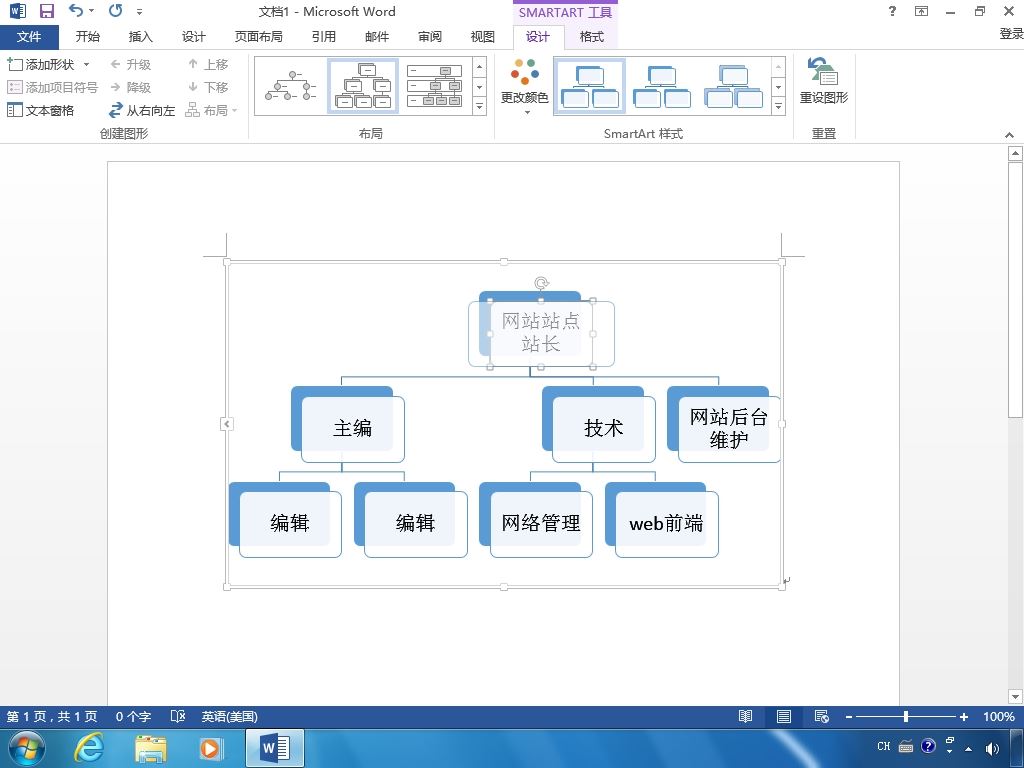1024x768 pixels.
Task: Open the SmartArt text pane side arrow
Action: (227, 424)
